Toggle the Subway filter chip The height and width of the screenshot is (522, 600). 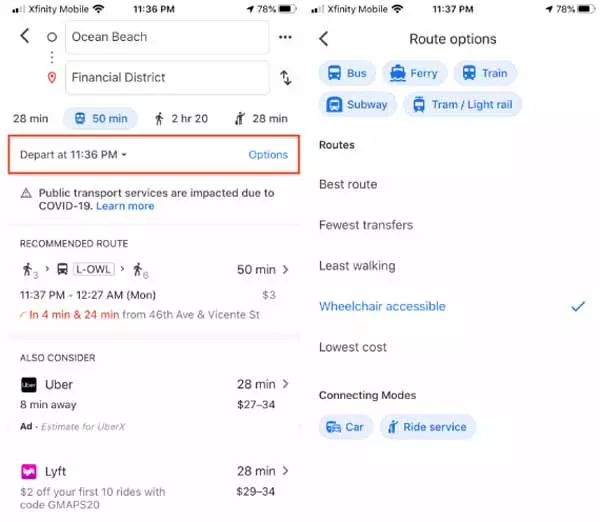(357, 104)
